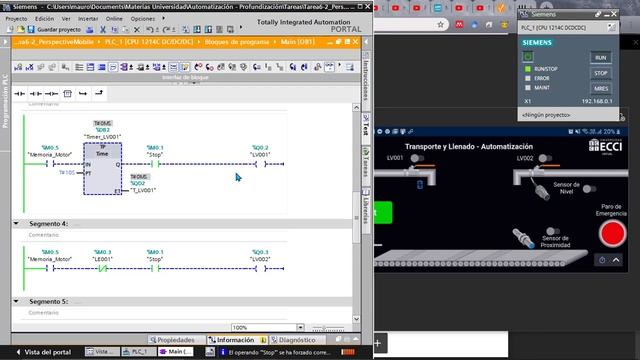The width and height of the screenshot is (640, 360).
Task: Insert an empty box instruction
Action: pyautogui.click(x=67, y=93)
